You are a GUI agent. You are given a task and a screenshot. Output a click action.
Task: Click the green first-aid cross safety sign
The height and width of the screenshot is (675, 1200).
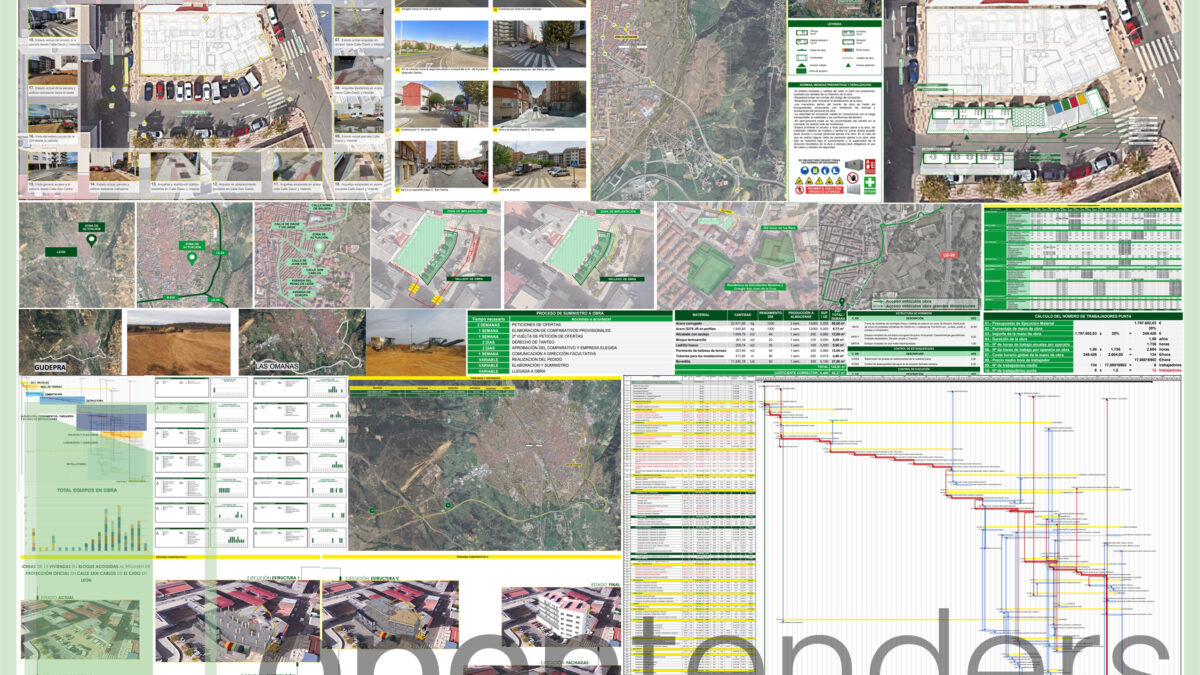pyautogui.click(x=869, y=184)
